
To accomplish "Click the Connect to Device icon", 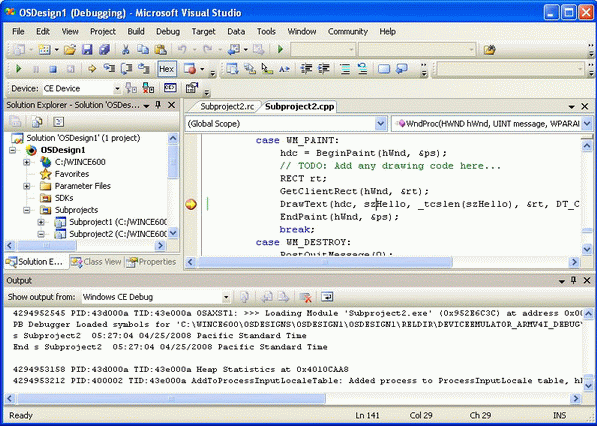I will 131,88.
